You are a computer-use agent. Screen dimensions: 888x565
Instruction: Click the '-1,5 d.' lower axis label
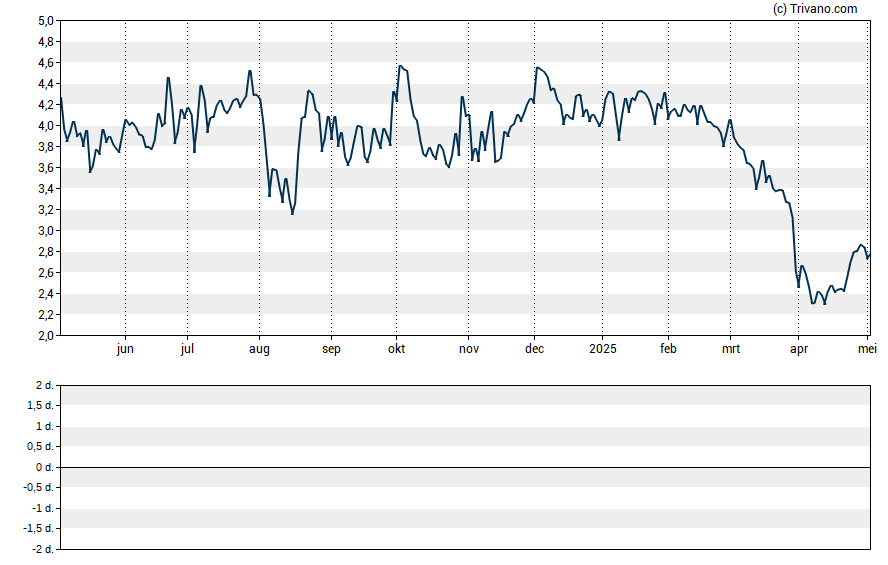pos(39,528)
